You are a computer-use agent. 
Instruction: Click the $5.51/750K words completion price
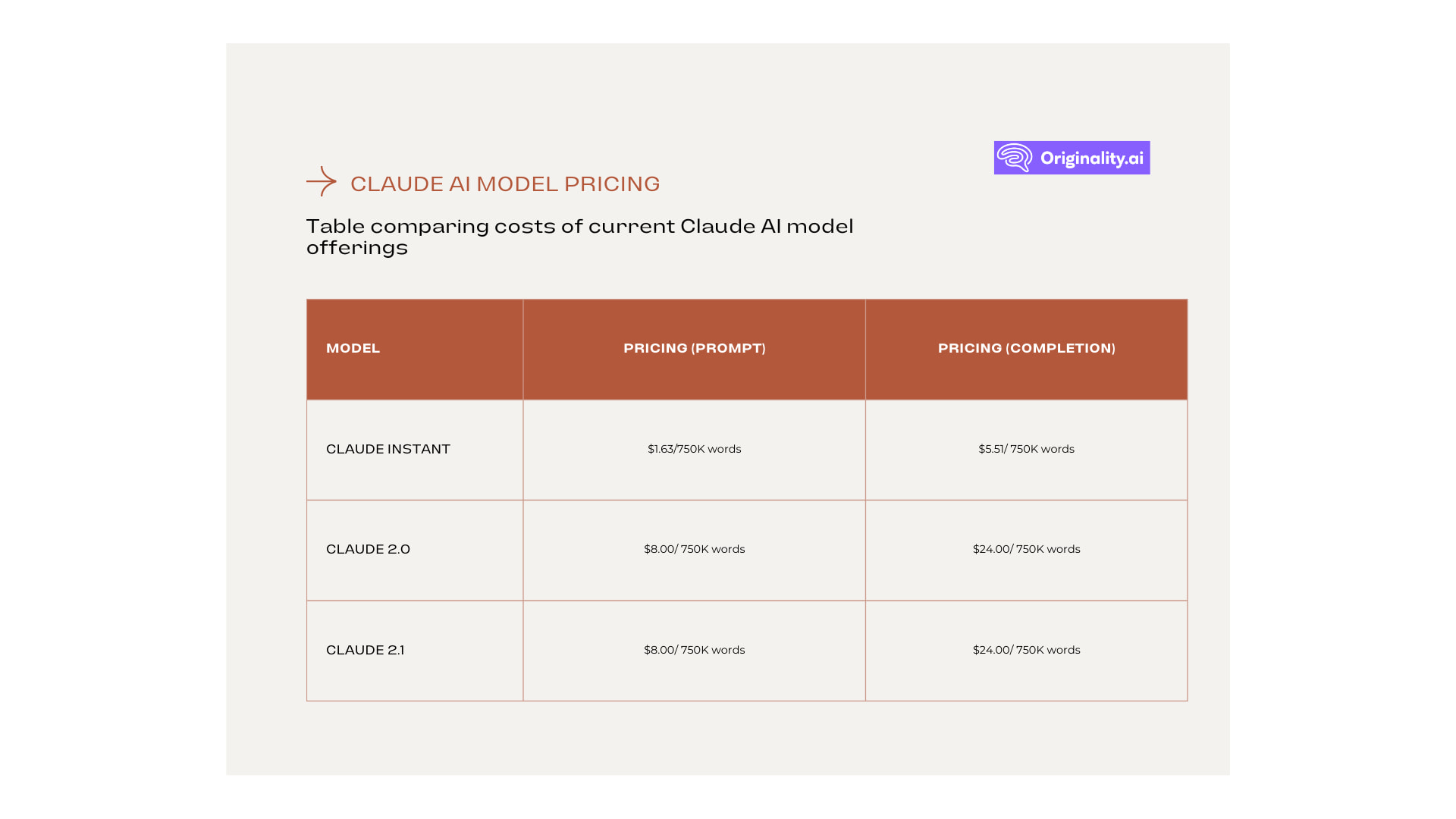tap(1026, 449)
